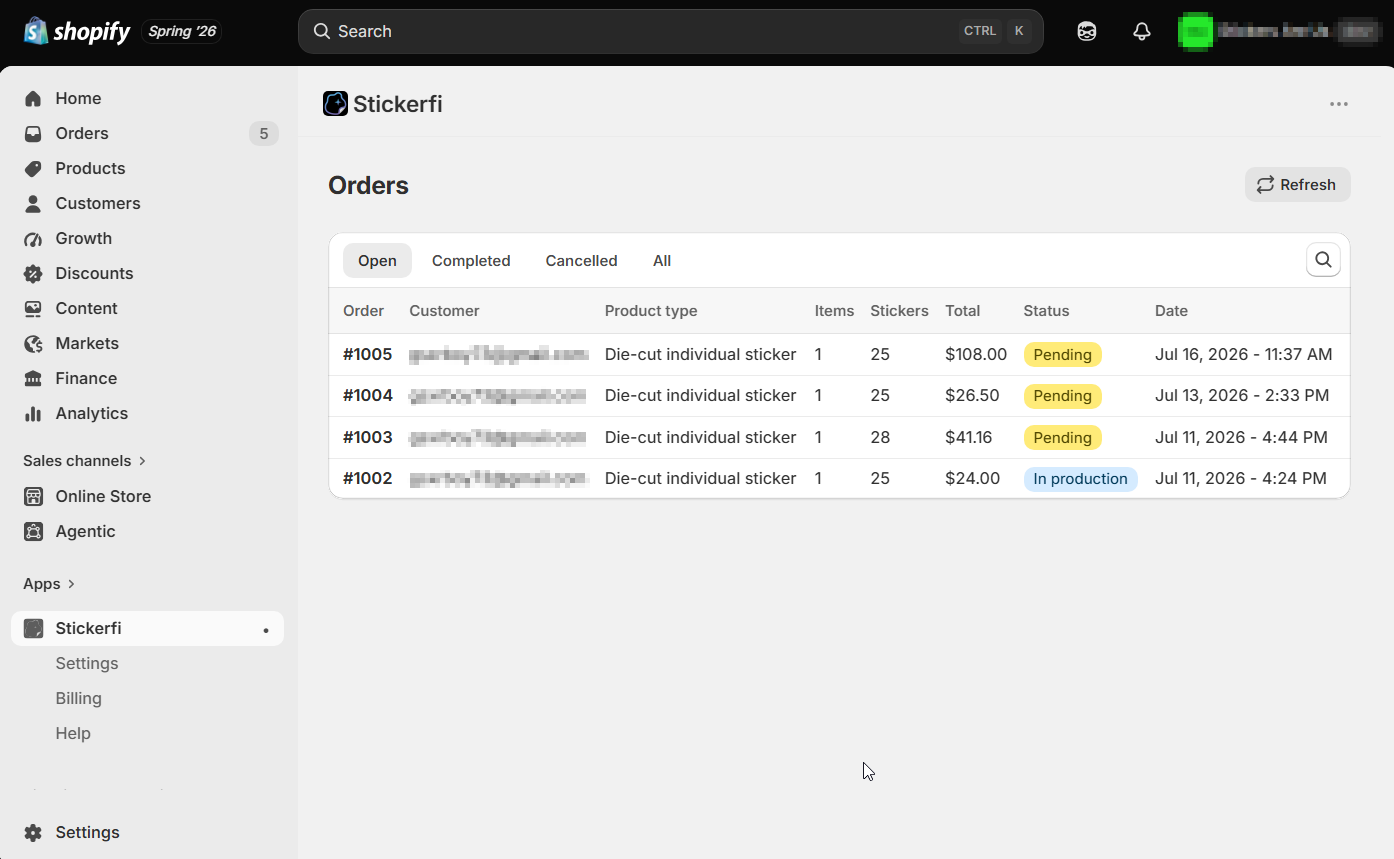Open the Sidekick assistant icon
1394x859 pixels.
(x=1087, y=31)
